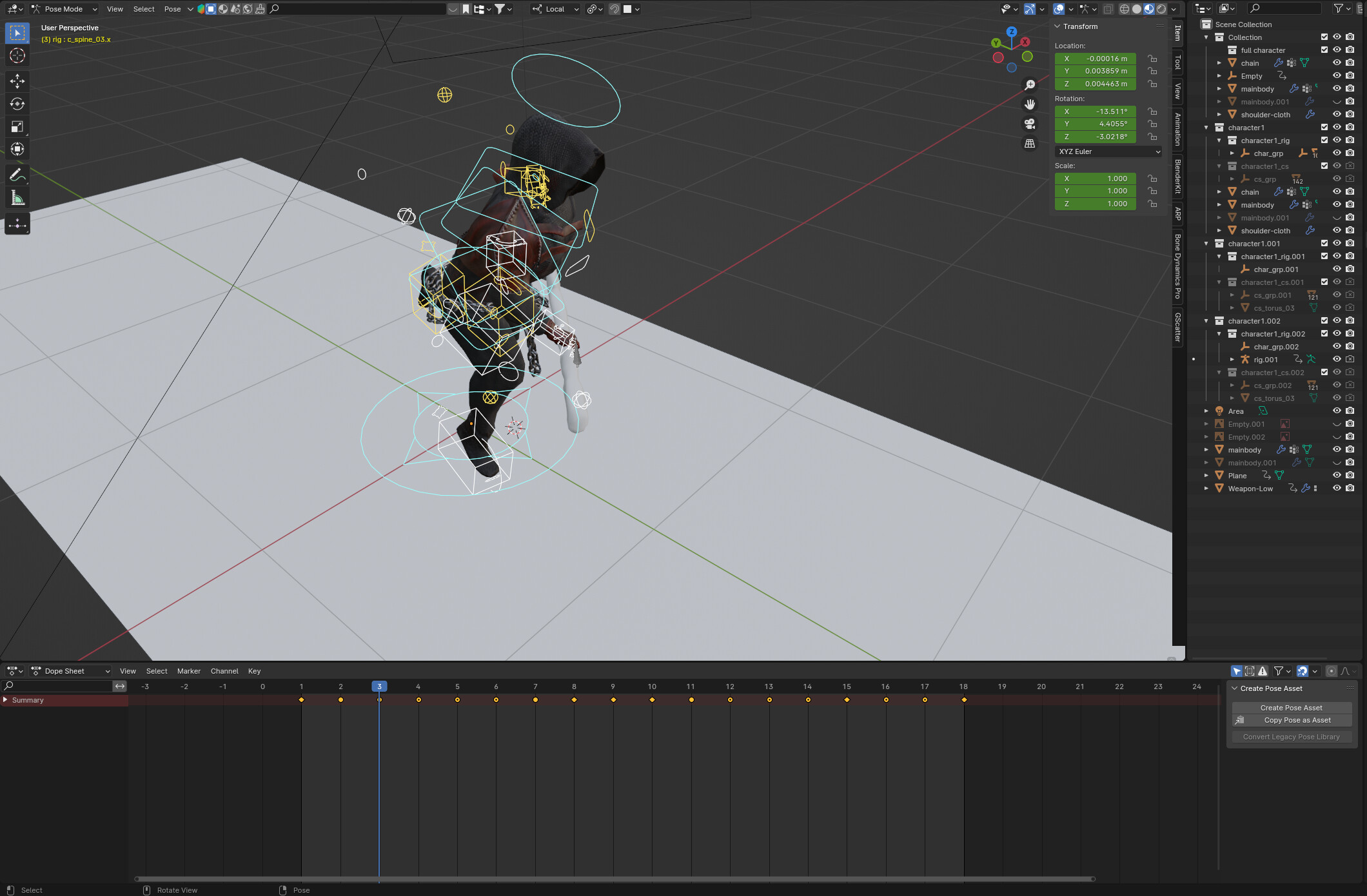Viewport: 1367px width, 896px height.
Task: Switch to the Bone Dynamics Pro tab
Action: (x=1178, y=266)
